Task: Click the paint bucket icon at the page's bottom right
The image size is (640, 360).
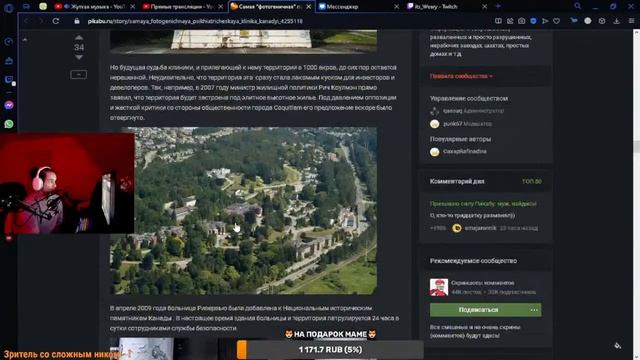Action: (618, 346)
